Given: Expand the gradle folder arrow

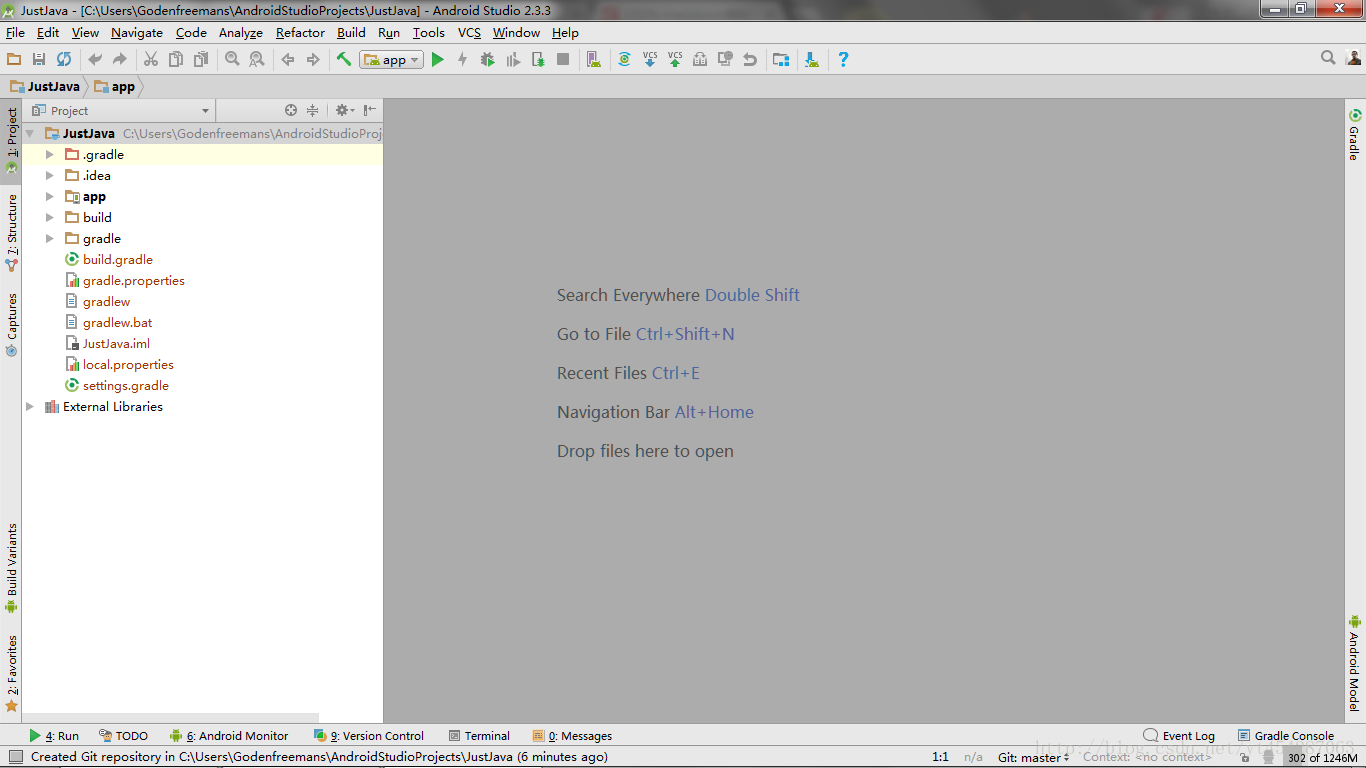Looking at the screenshot, I should click(50, 239).
